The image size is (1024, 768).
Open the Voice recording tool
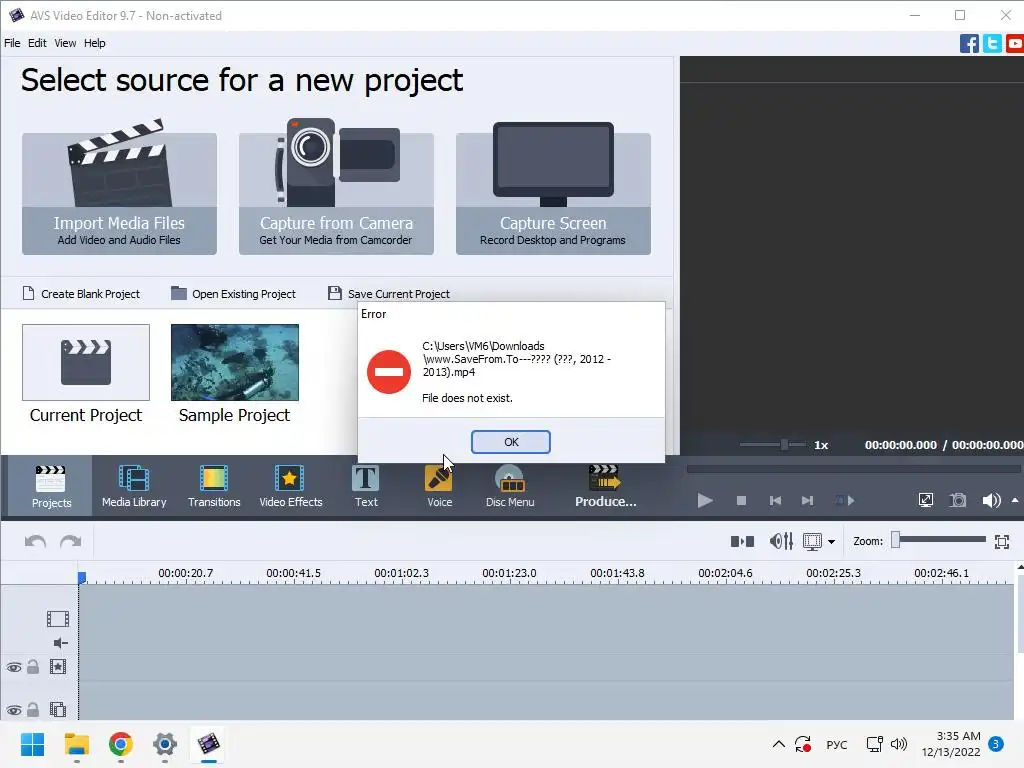pos(440,487)
